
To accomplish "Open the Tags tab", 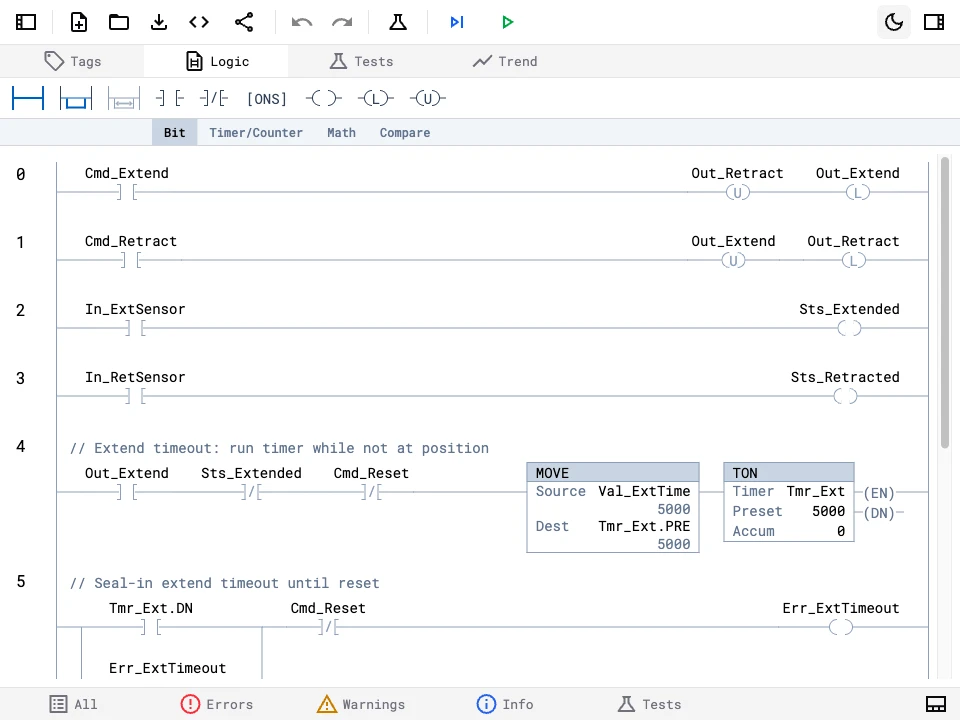I will coord(73,61).
